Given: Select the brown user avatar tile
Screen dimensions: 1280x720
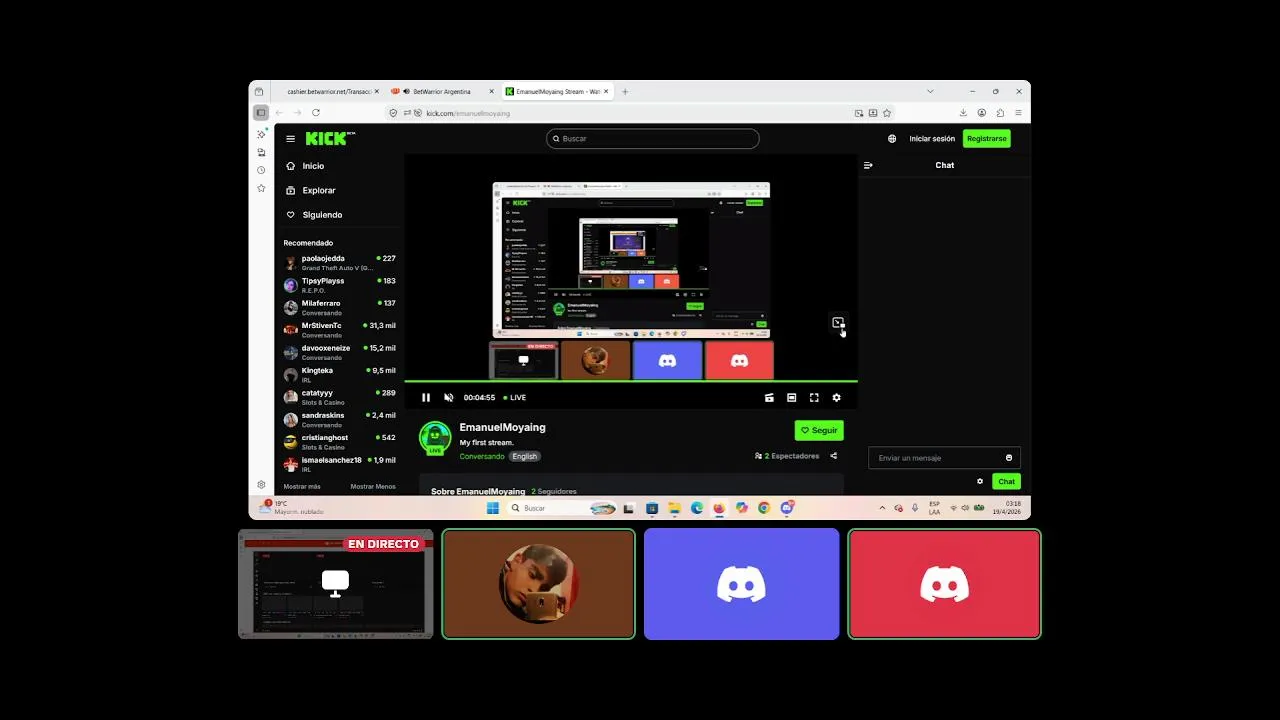Looking at the screenshot, I should pos(539,584).
